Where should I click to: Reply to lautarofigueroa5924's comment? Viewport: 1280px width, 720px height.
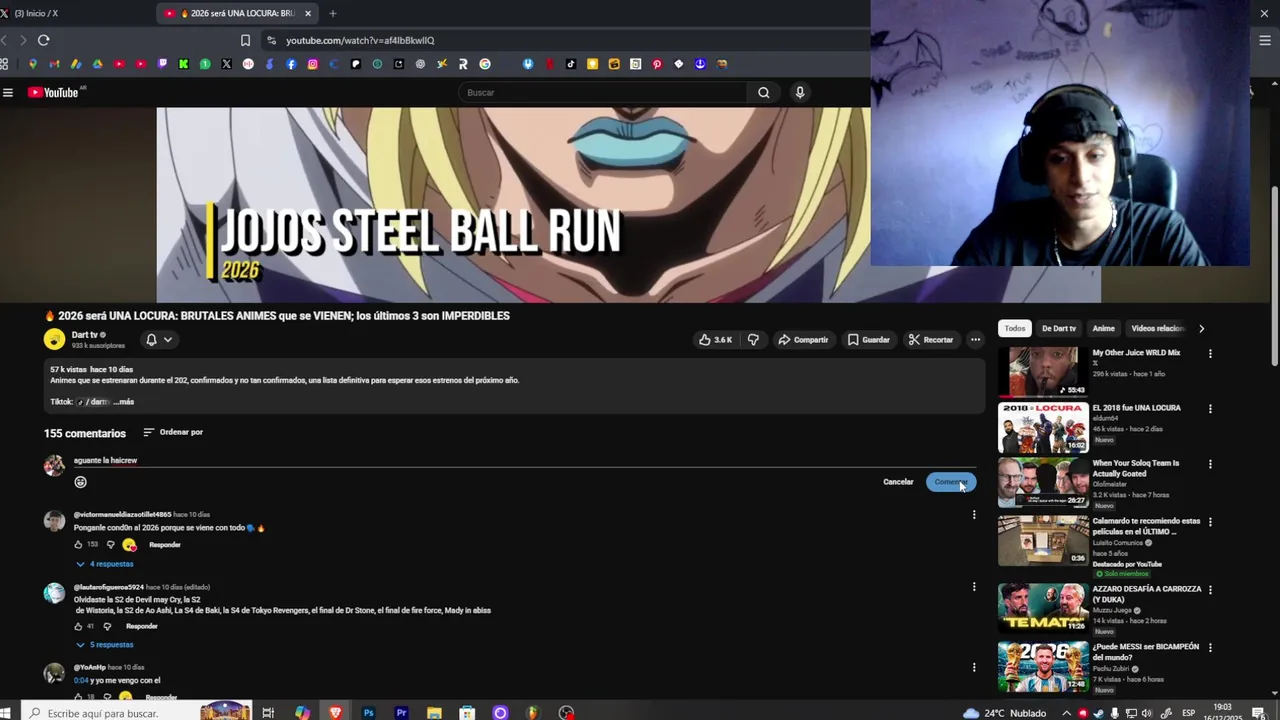click(142, 626)
